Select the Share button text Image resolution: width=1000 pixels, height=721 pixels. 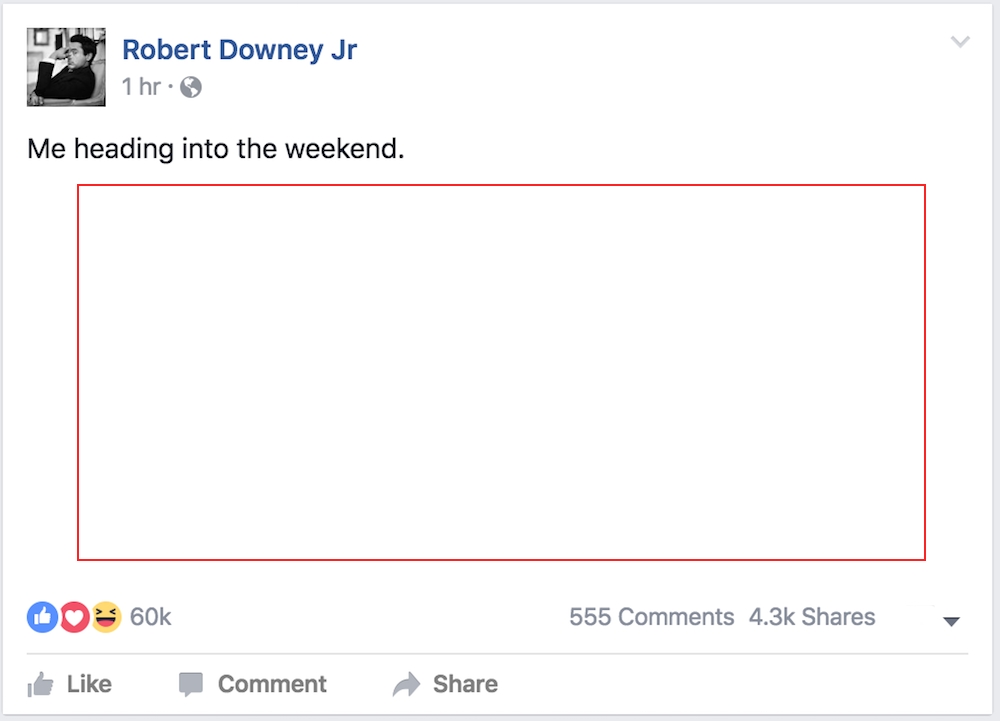466,684
